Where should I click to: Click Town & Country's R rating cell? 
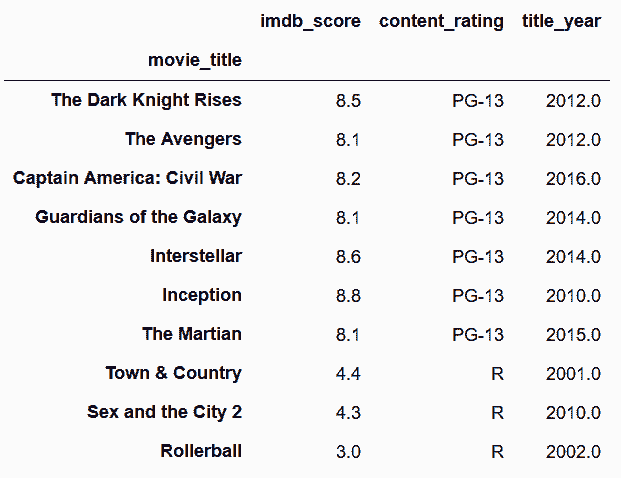497,374
